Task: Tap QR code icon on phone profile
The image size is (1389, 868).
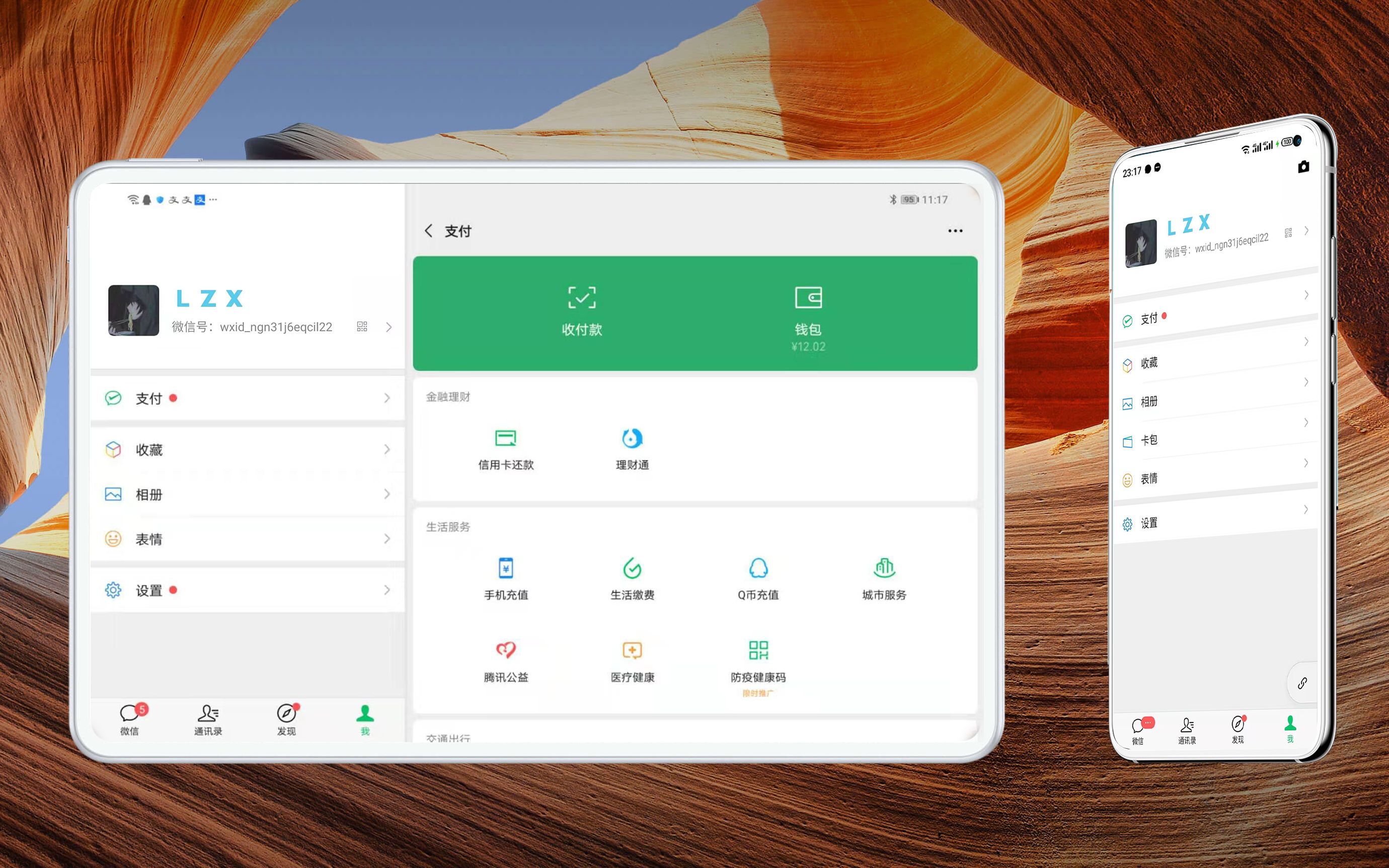Action: [x=1288, y=232]
